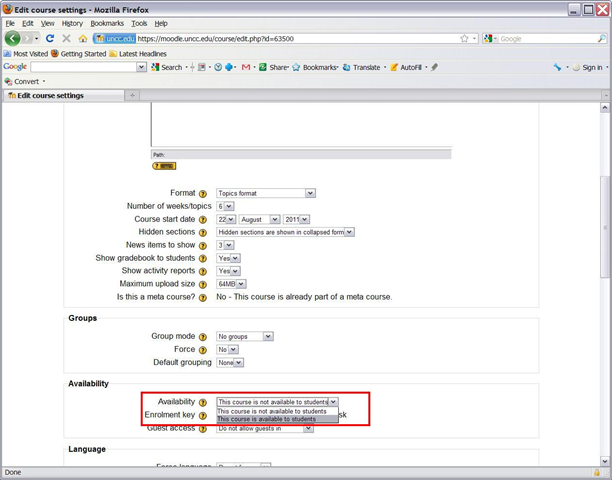Choose 'This course is available to students'

pos(266,419)
